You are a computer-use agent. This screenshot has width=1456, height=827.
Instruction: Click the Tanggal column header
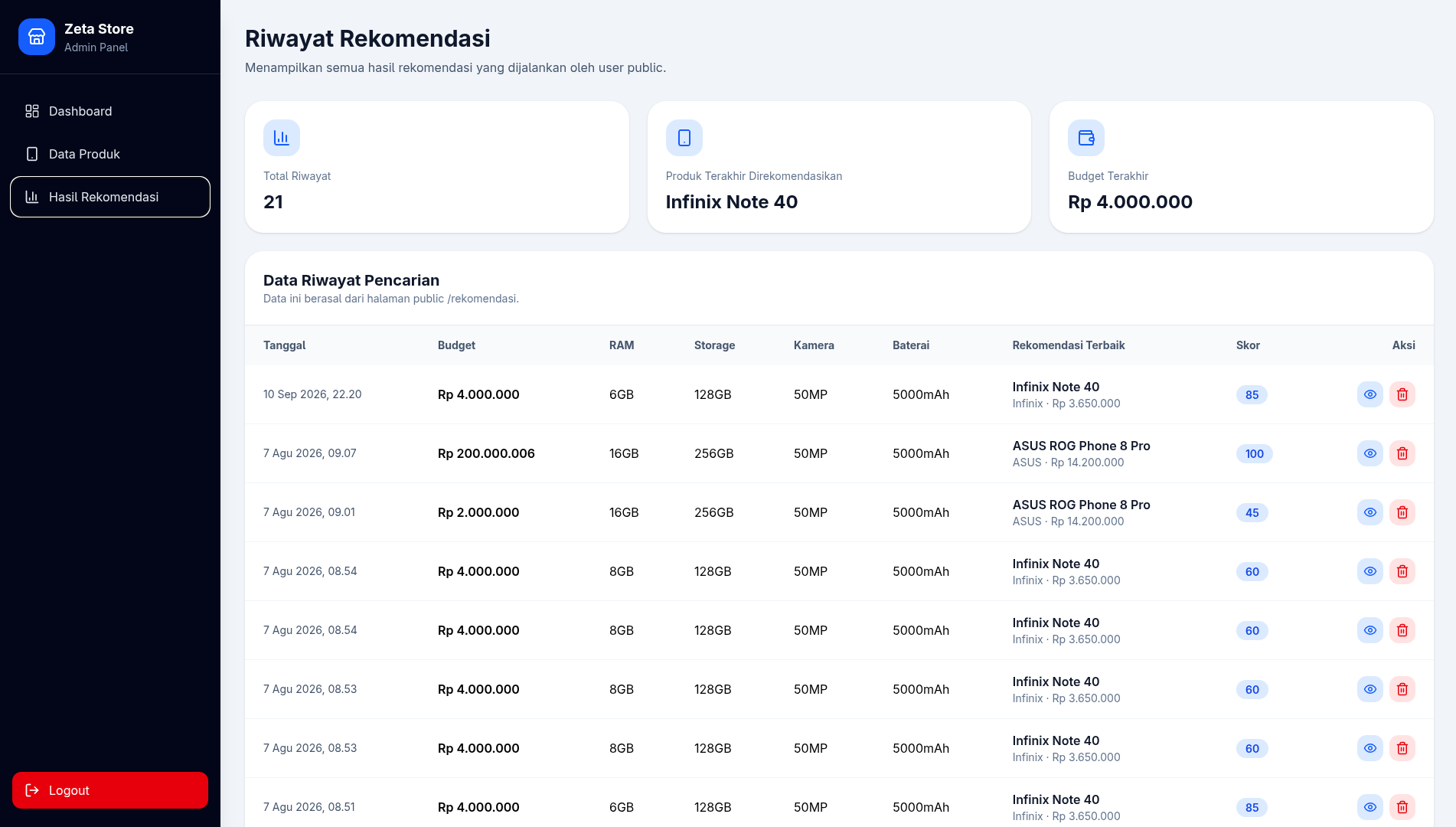(x=284, y=345)
